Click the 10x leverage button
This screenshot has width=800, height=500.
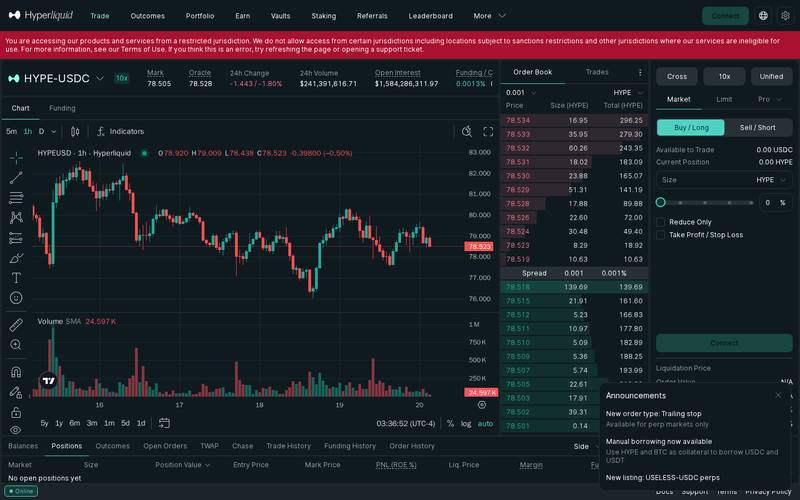724,77
